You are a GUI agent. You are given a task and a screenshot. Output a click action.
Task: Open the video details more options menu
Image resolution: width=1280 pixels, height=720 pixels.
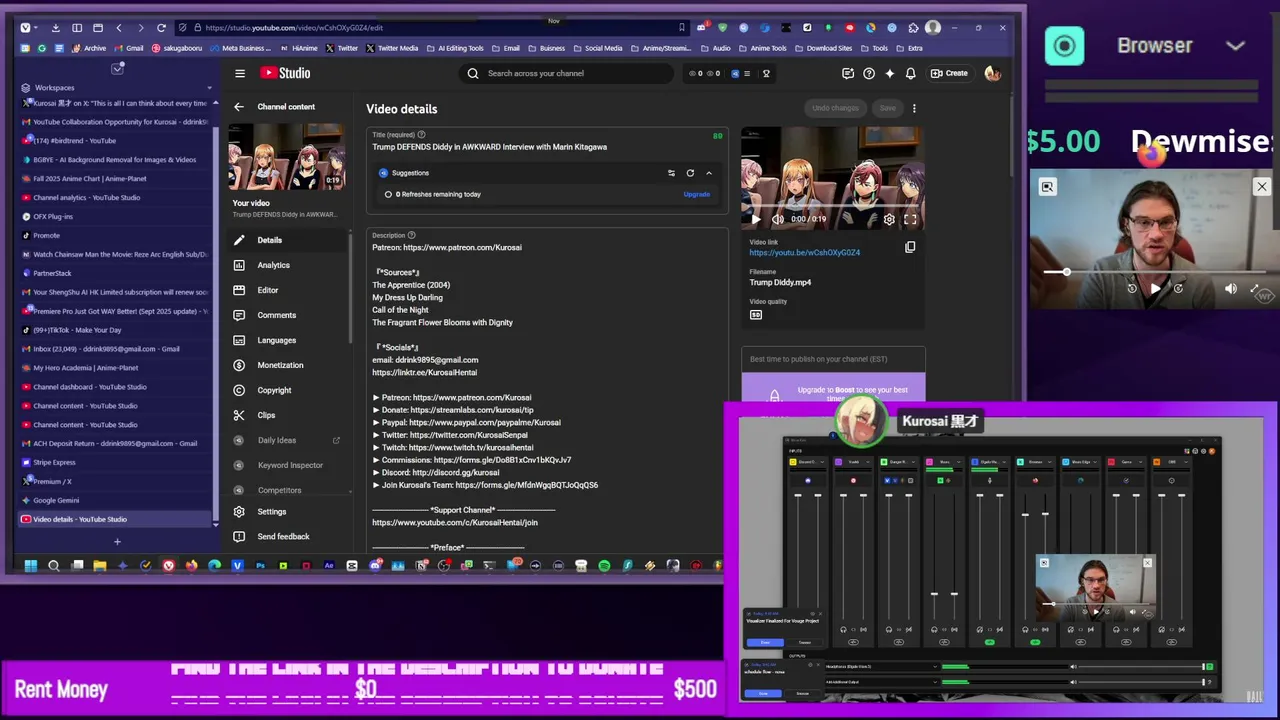tap(914, 108)
